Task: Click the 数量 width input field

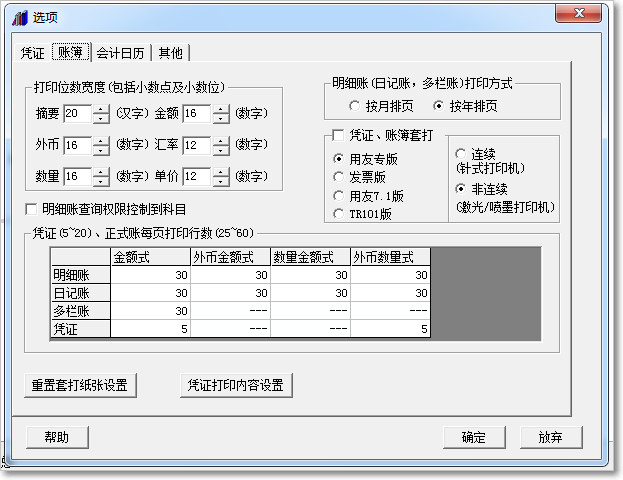Action: tap(78, 177)
